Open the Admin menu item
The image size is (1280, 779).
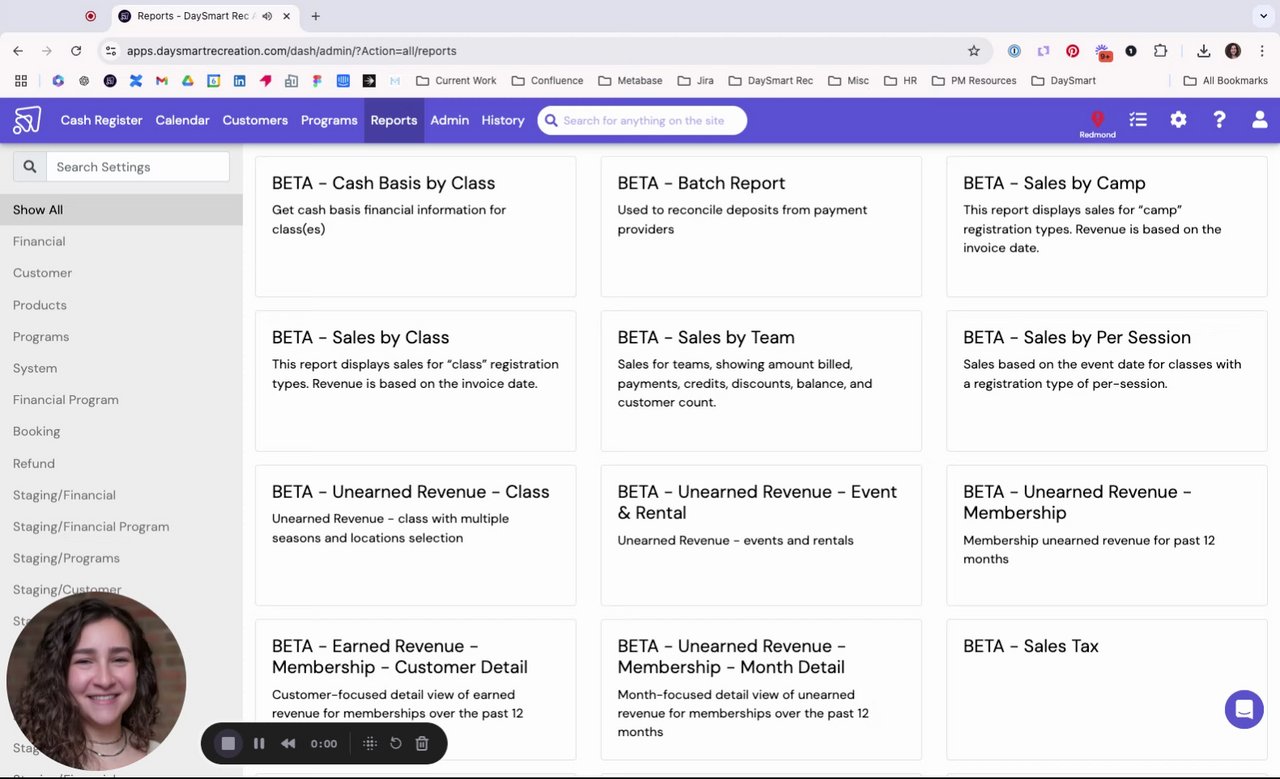point(449,120)
